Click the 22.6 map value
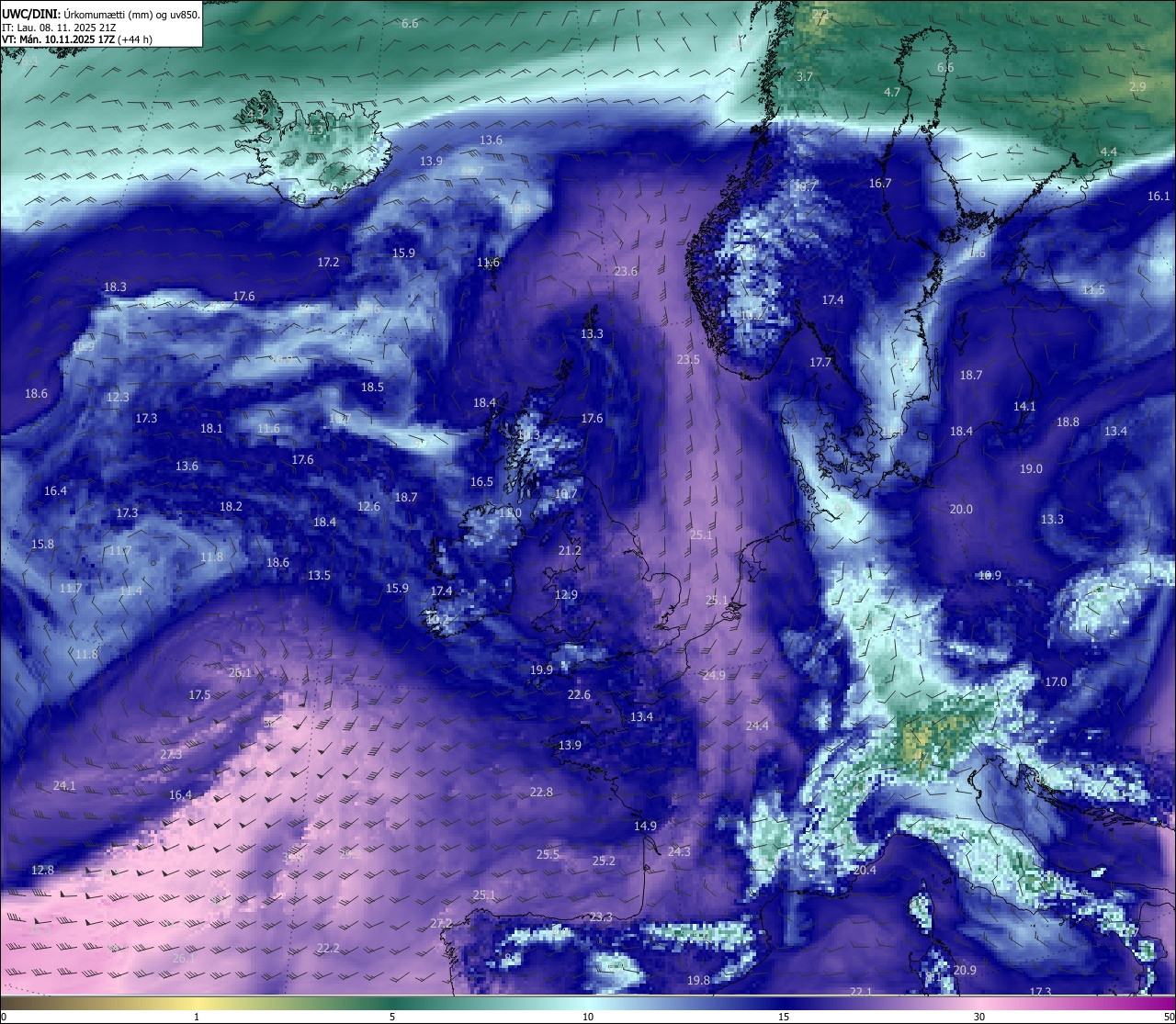This screenshot has width=1176, height=1024. pos(579,694)
